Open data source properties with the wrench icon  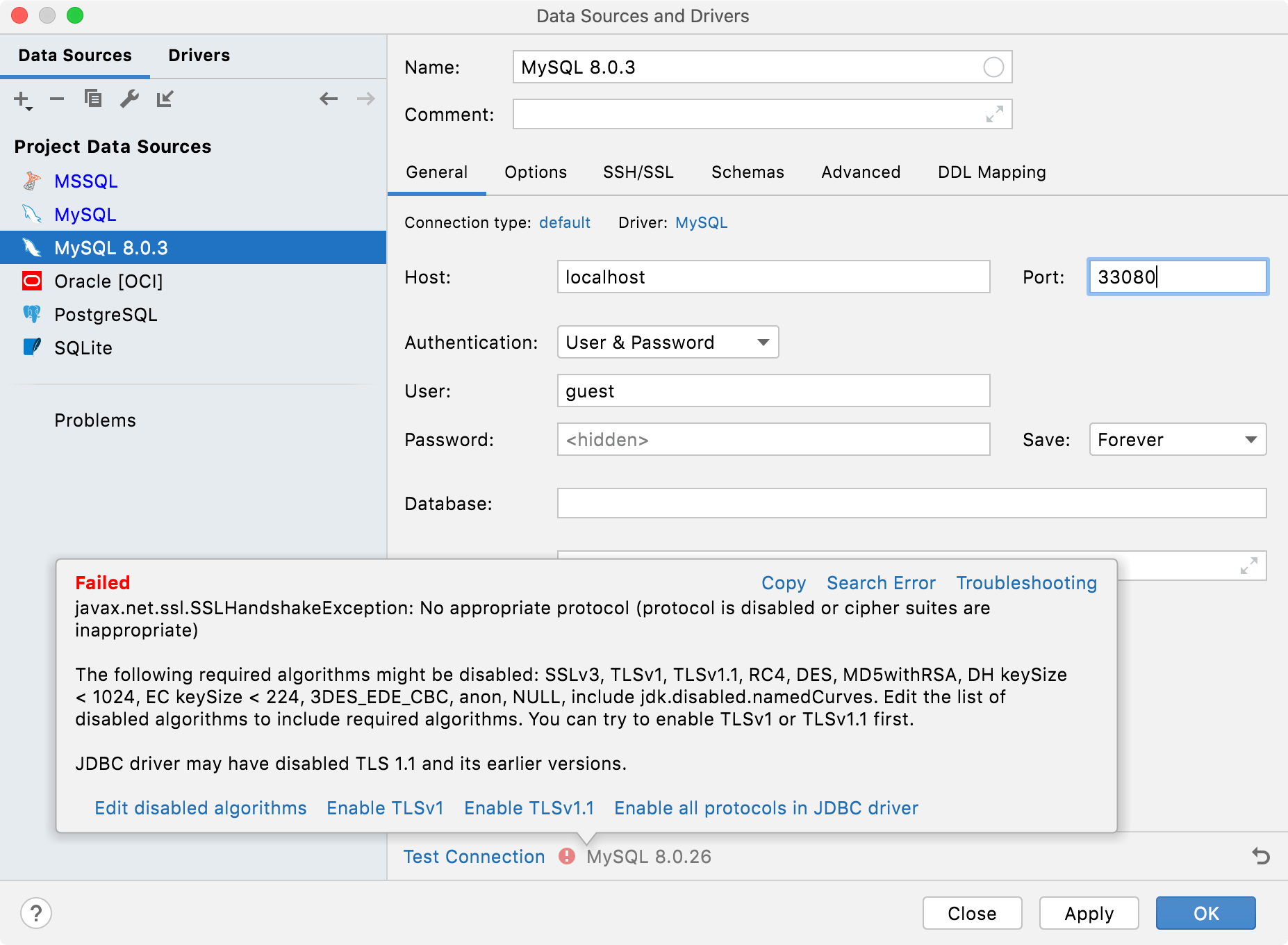pyautogui.click(x=129, y=98)
